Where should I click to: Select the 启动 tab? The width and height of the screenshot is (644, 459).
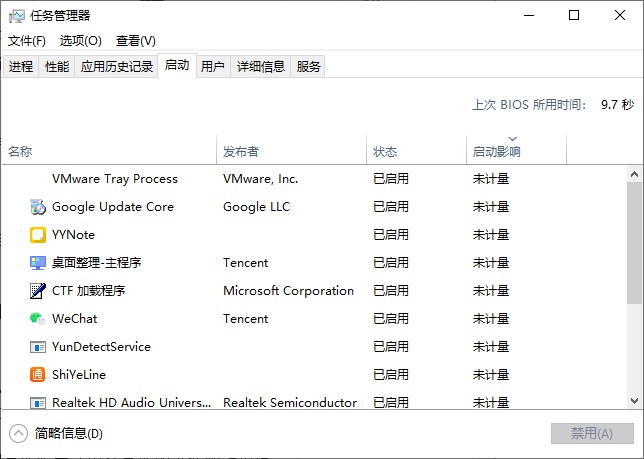(x=177, y=65)
